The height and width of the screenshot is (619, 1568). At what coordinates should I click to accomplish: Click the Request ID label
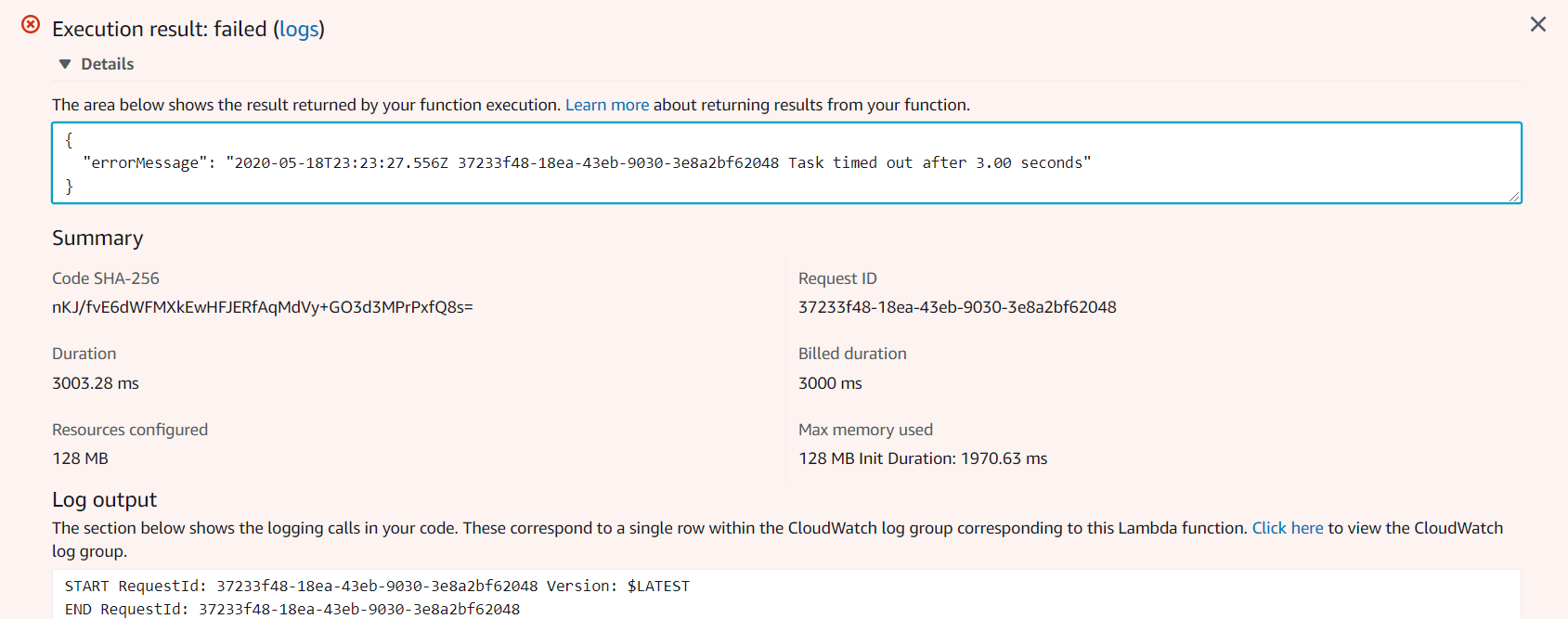pyautogui.click(x=837, y=278)
